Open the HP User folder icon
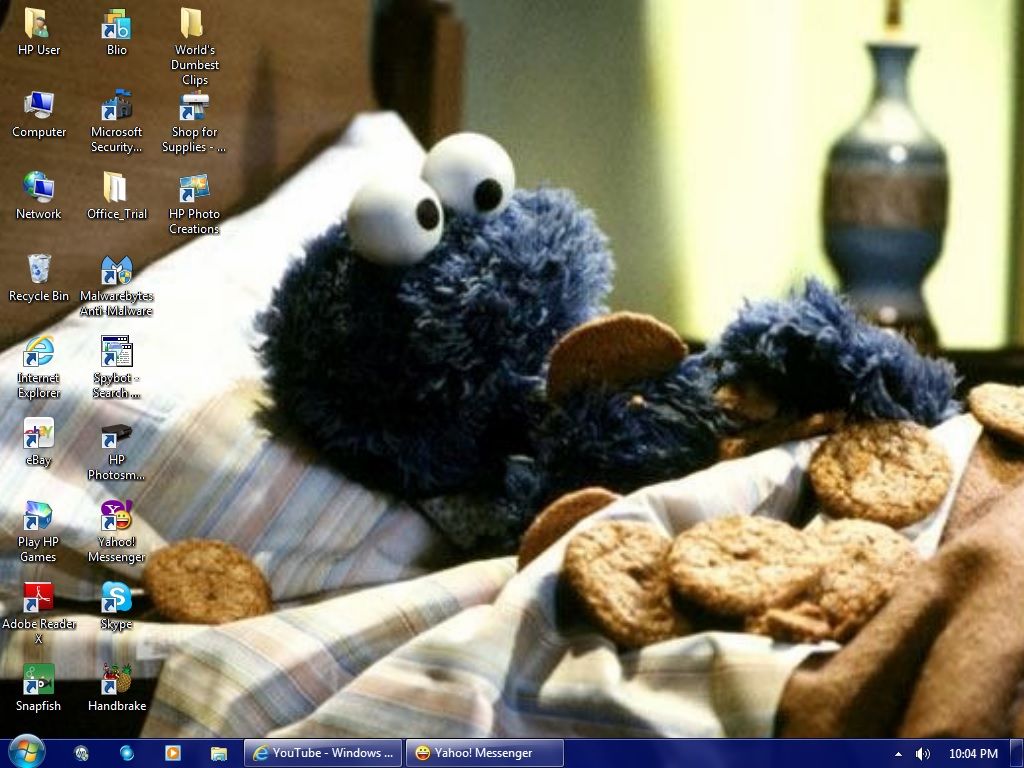Image resolution: width=1024 pixels, height=768 pixels. (x=39, y=31)
